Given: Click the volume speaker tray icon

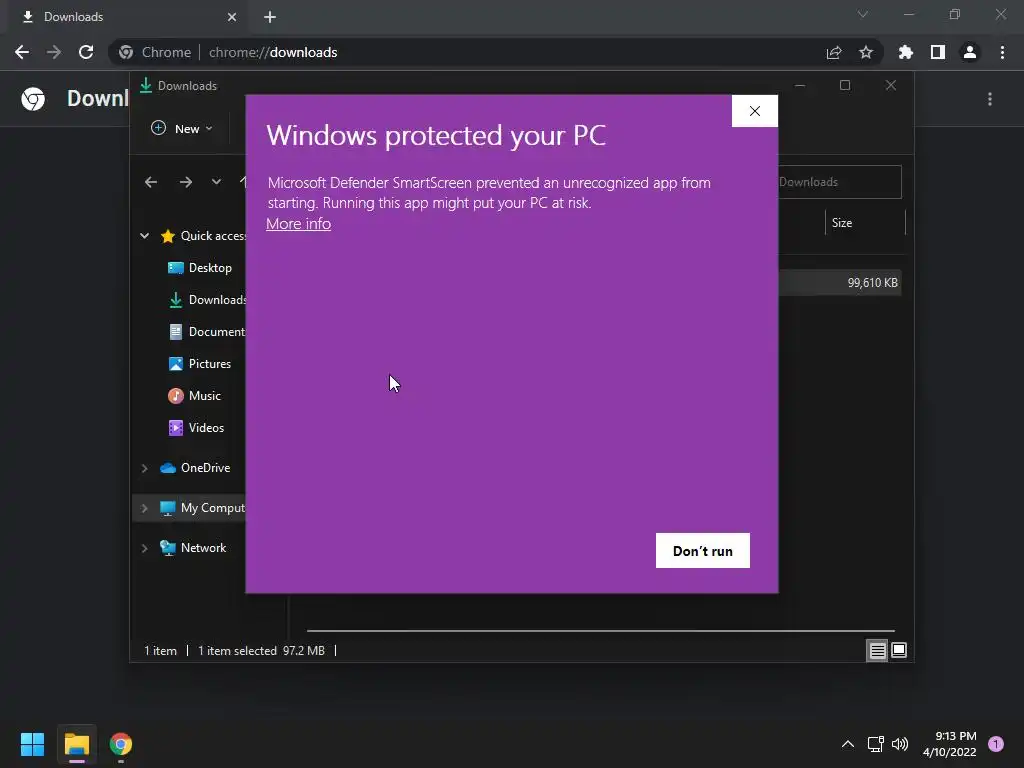Looking at the screenshot, I should click(900, 744).
